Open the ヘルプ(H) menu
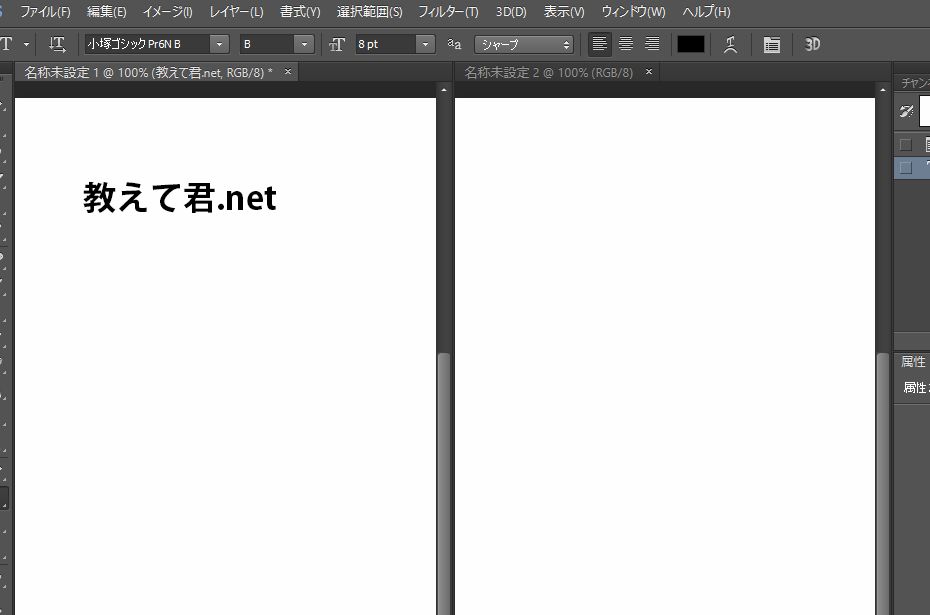 tap(706, 12)
